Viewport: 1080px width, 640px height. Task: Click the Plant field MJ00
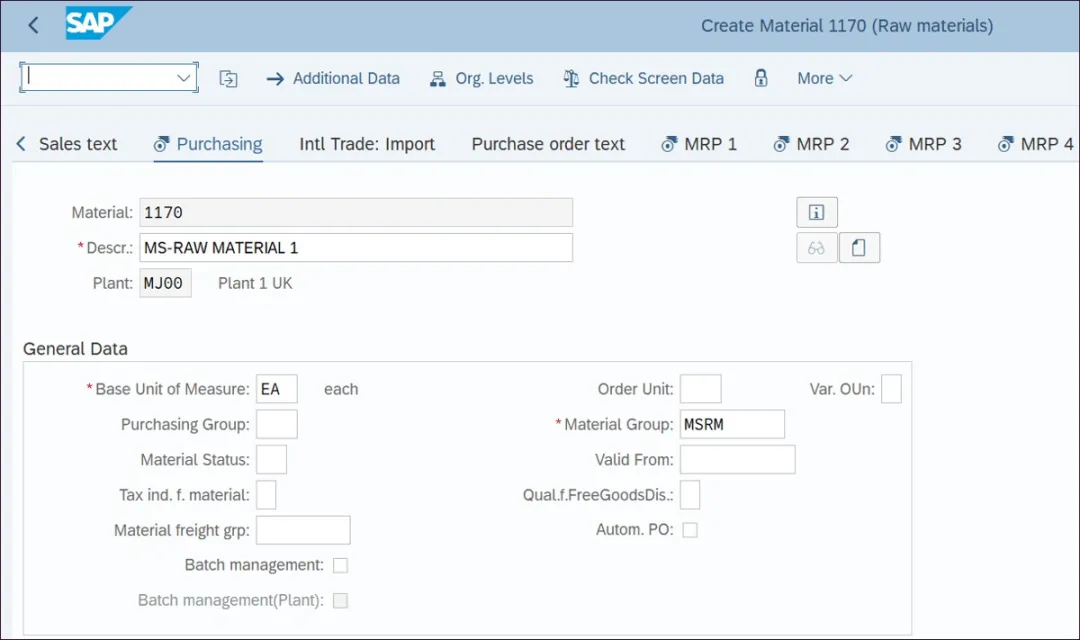pyautogui.click(x=165, y=283)
